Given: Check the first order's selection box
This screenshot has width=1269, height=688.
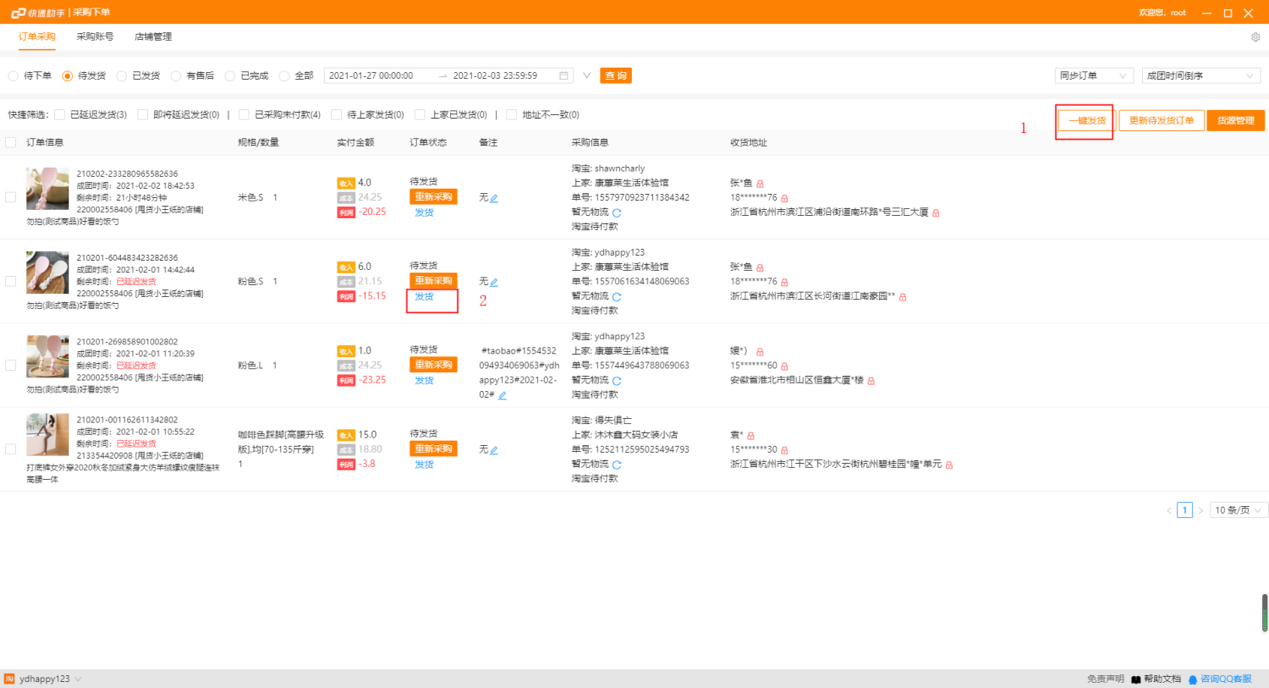Looking at the screenshot, I should click(x=10, y=197).
